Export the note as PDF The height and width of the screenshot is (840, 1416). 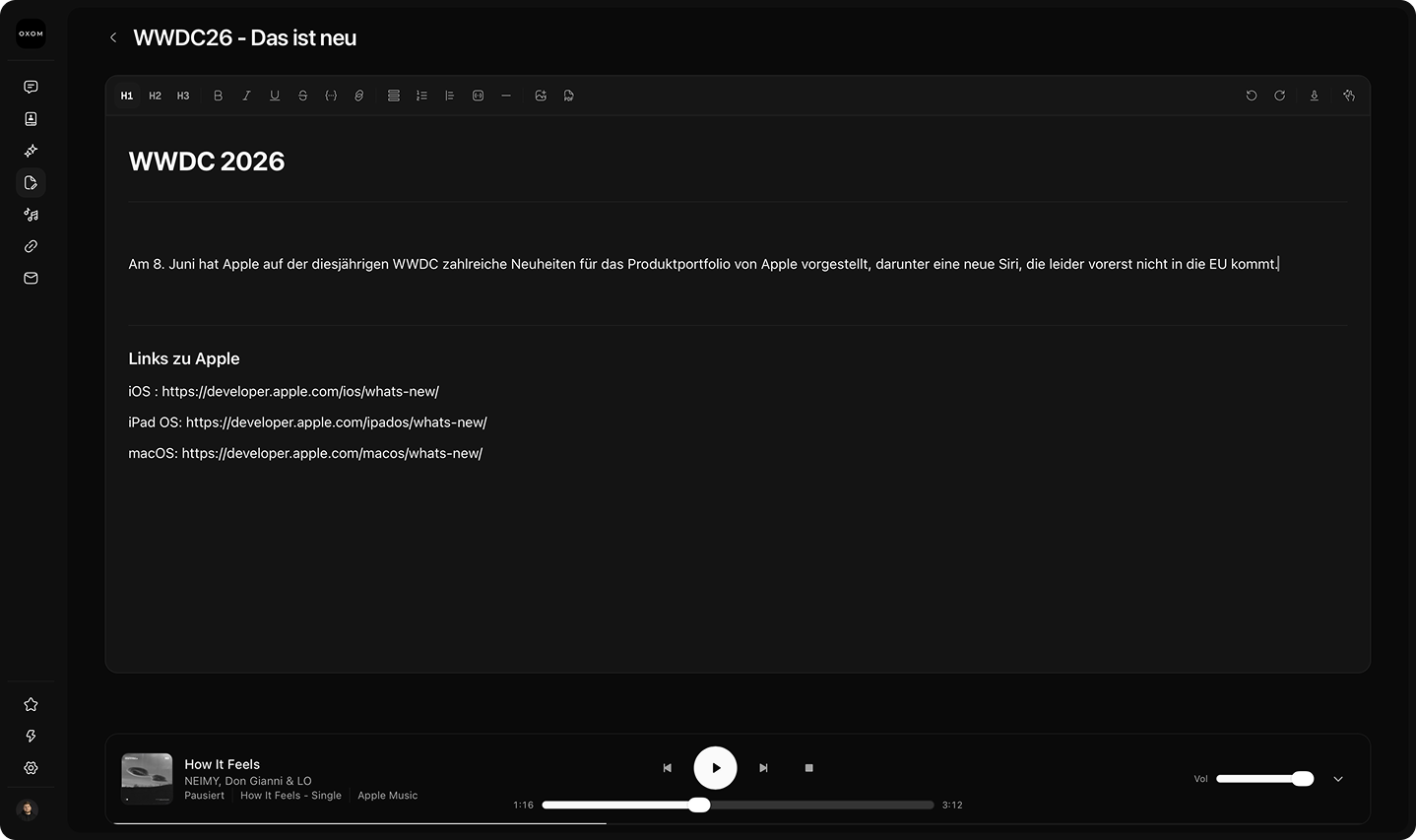569,96
